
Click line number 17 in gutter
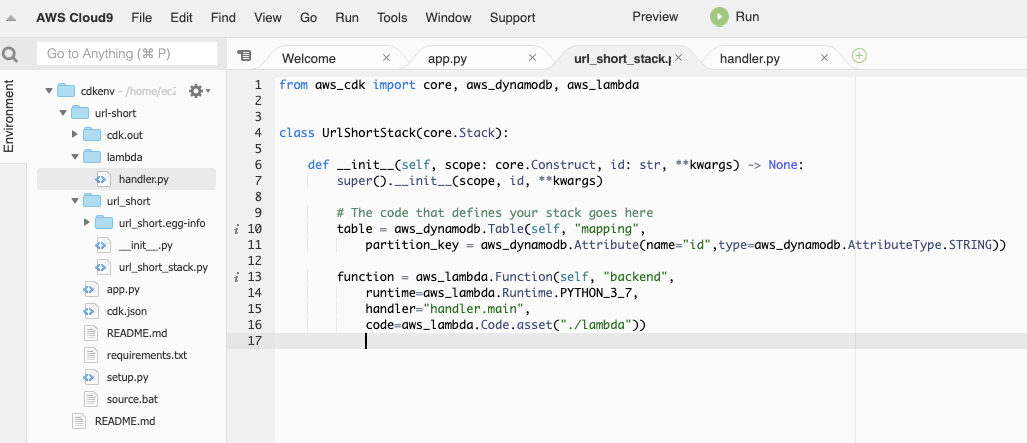pos(254,341)
